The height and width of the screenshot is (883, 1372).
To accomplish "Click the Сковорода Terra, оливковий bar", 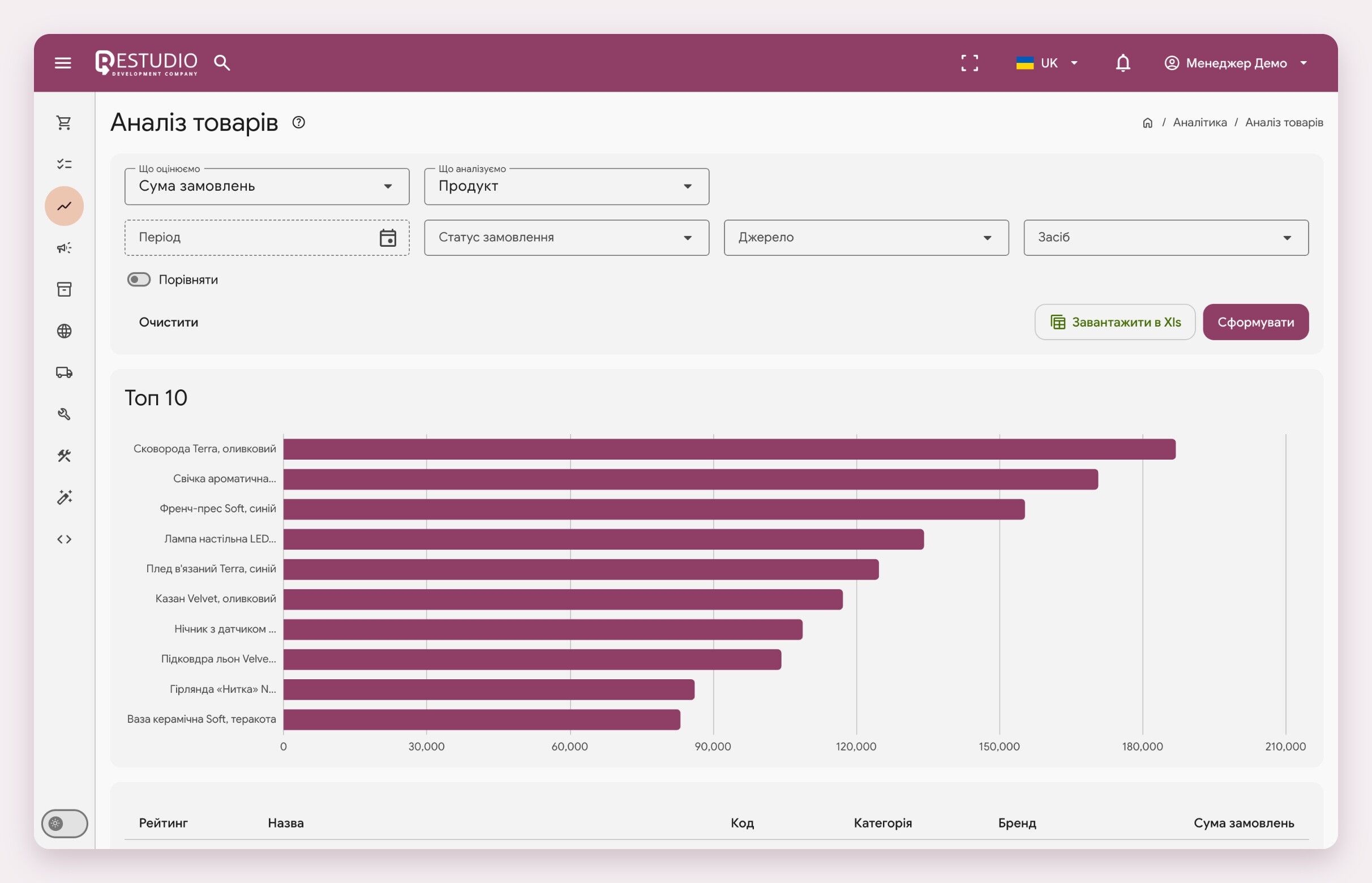I will pyautogui.click(x=729, y=449).
